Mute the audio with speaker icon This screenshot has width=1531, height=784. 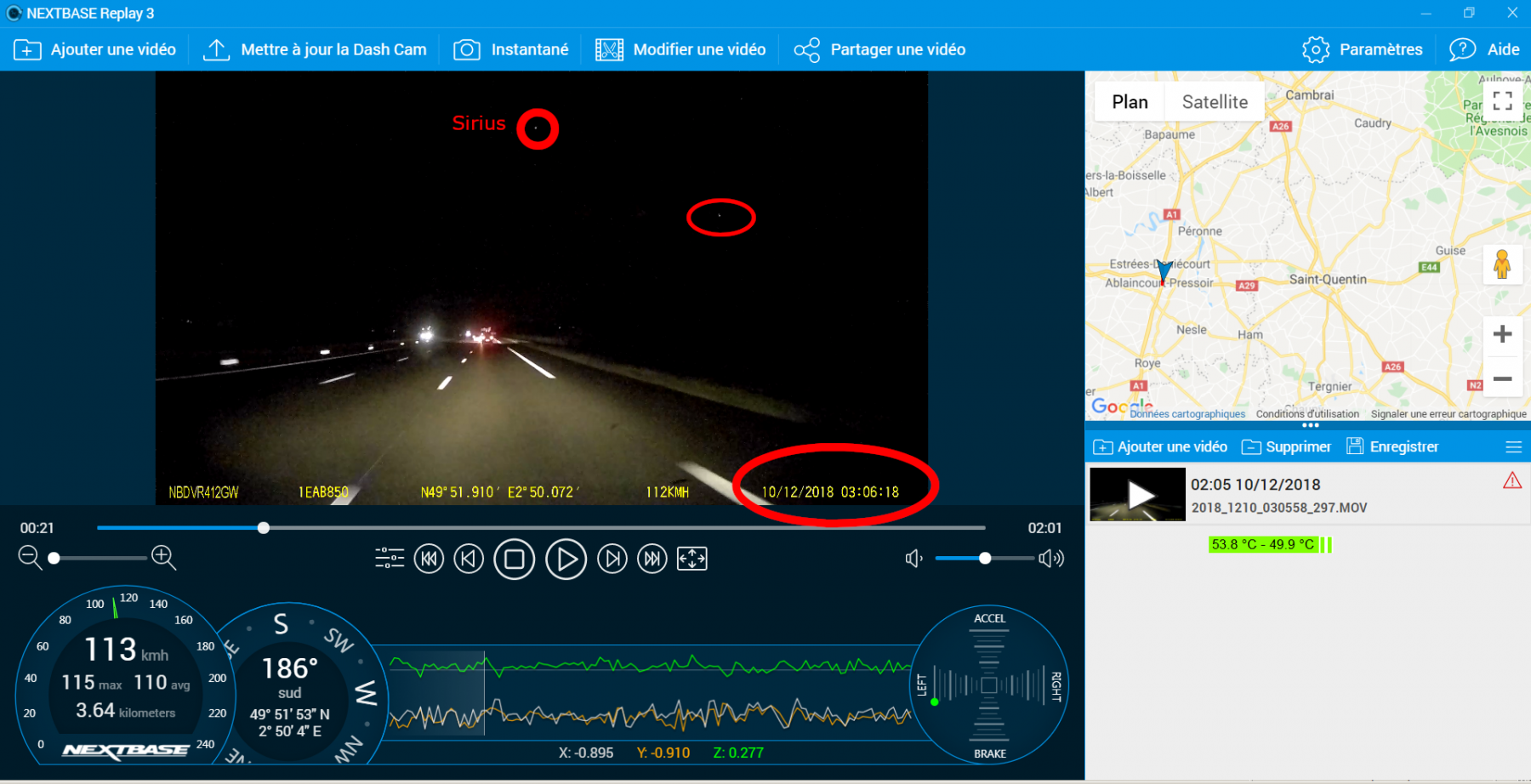(914, 559)
